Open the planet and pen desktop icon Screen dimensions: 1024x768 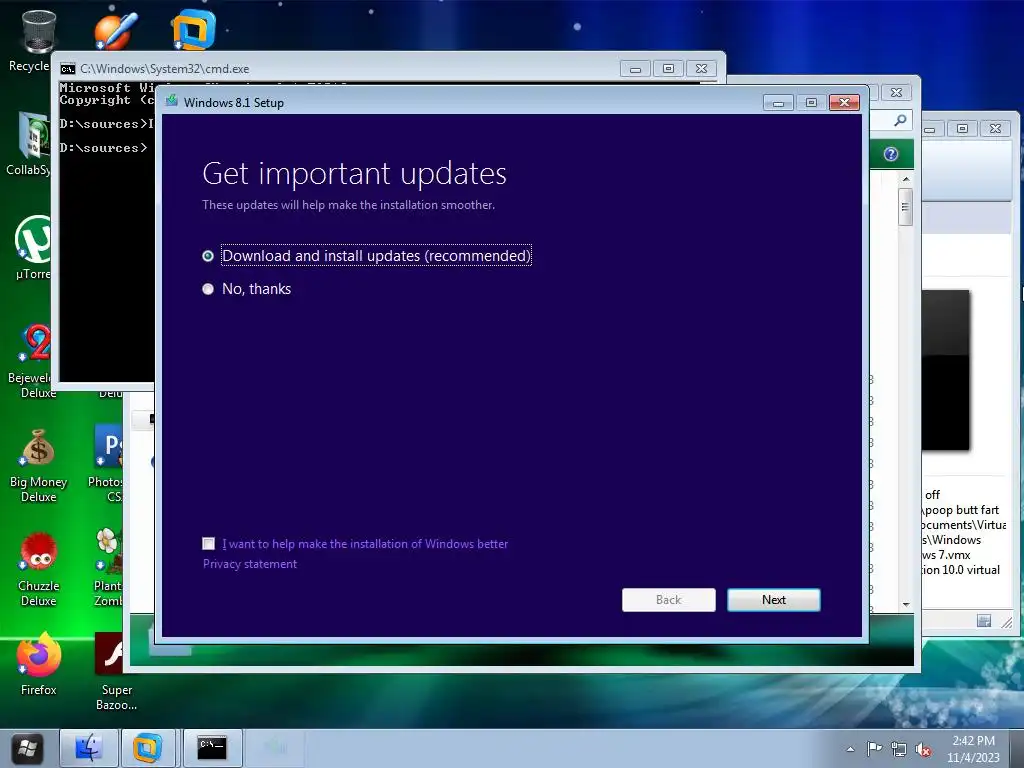(x=116, y=29)
